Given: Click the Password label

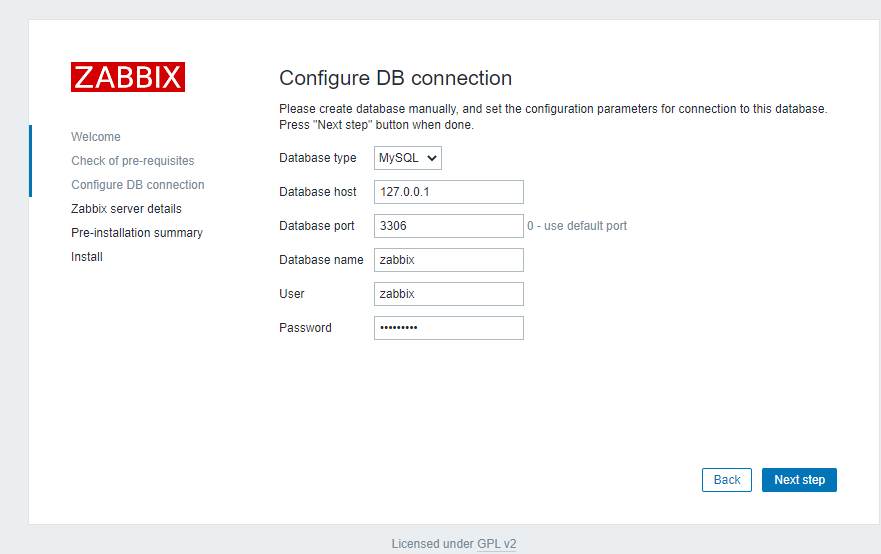Looking at the screenshot, I should (x=305, y=328).
